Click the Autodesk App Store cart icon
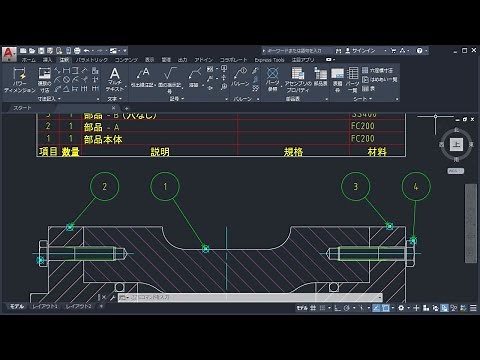 tap(394, 51)
